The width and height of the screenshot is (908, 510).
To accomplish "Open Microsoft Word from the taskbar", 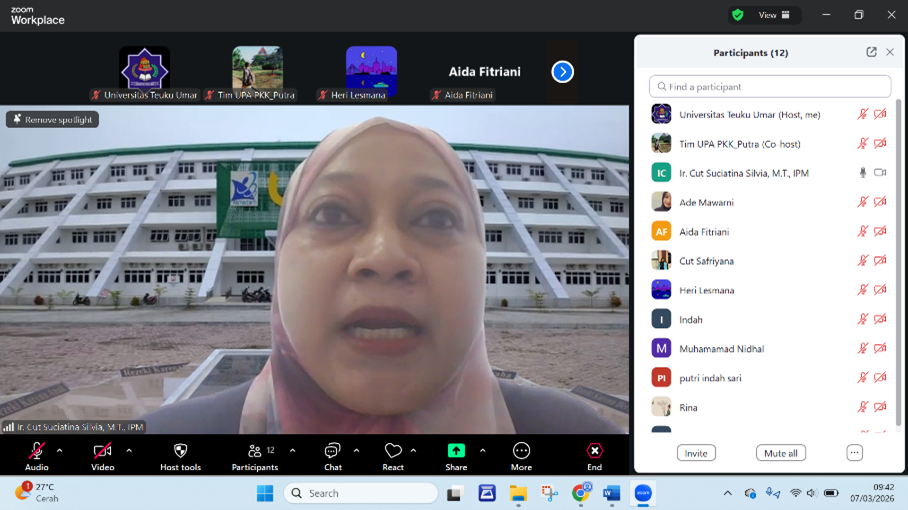I will point(612,493).
